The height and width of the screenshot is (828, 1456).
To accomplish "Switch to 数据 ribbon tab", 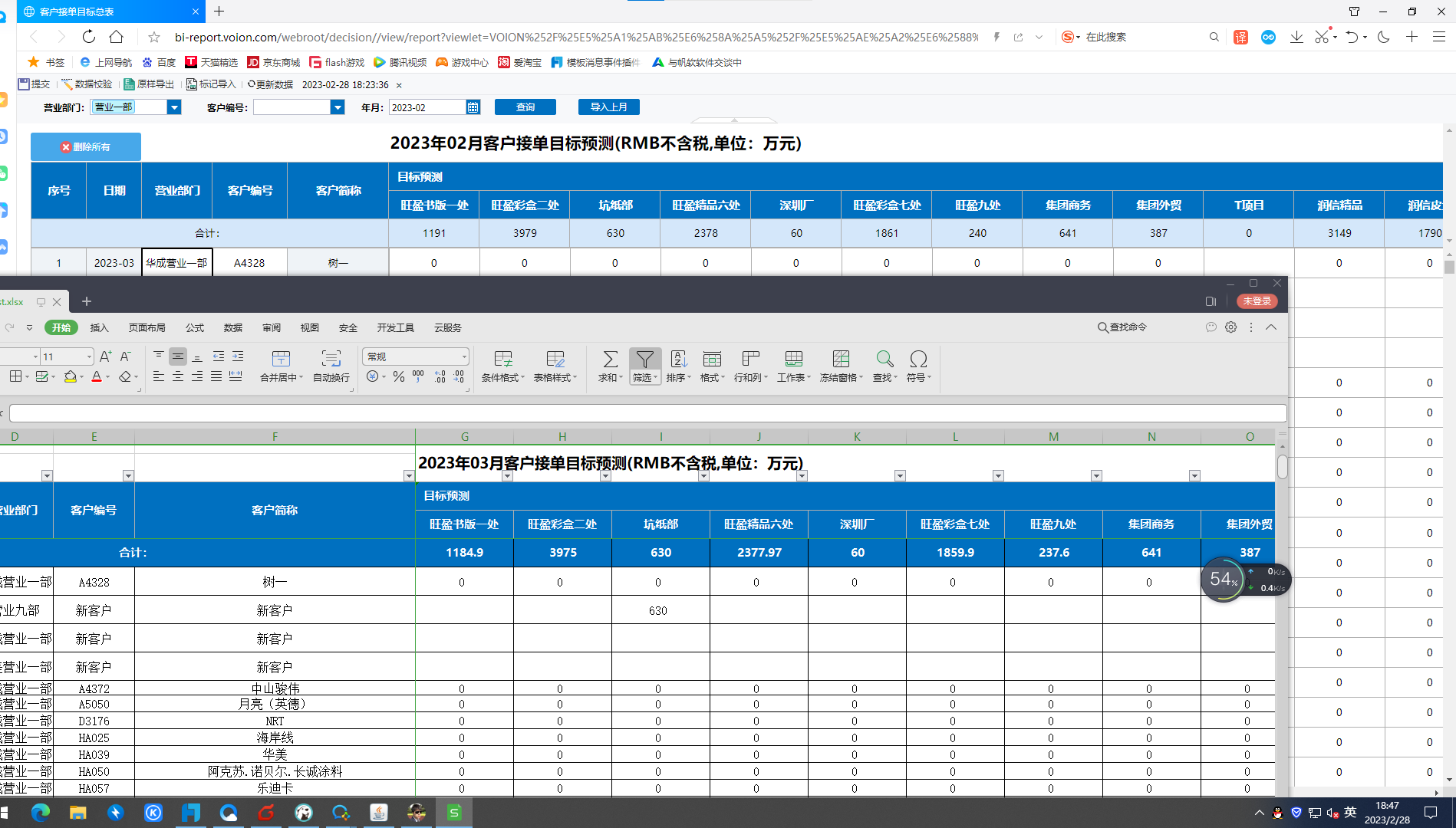I will pyautogui.click(x=233, y=327).
